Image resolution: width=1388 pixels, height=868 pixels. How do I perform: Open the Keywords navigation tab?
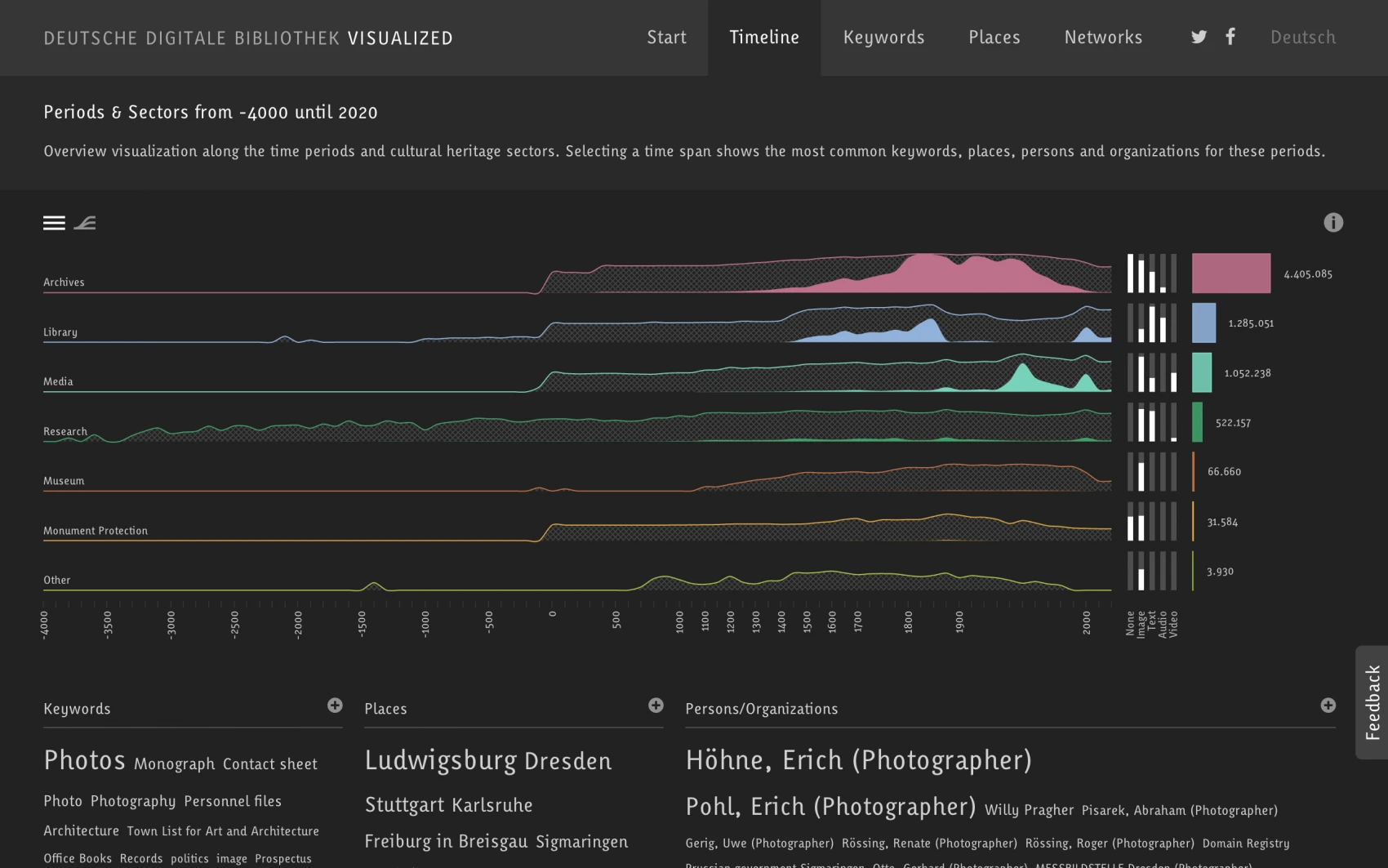(x=883, y=38)
